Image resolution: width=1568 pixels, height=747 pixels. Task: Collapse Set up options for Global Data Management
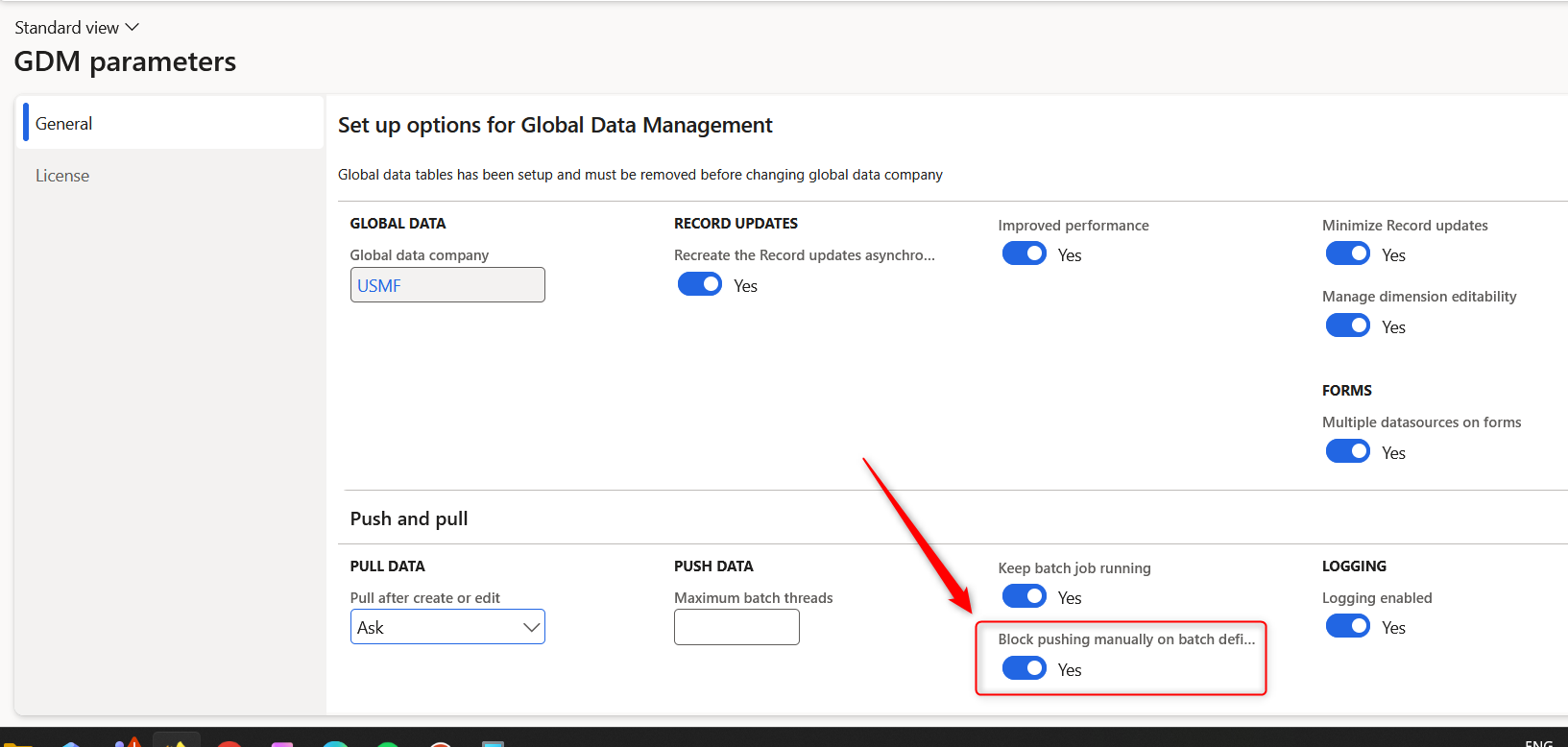pos(555,126)
